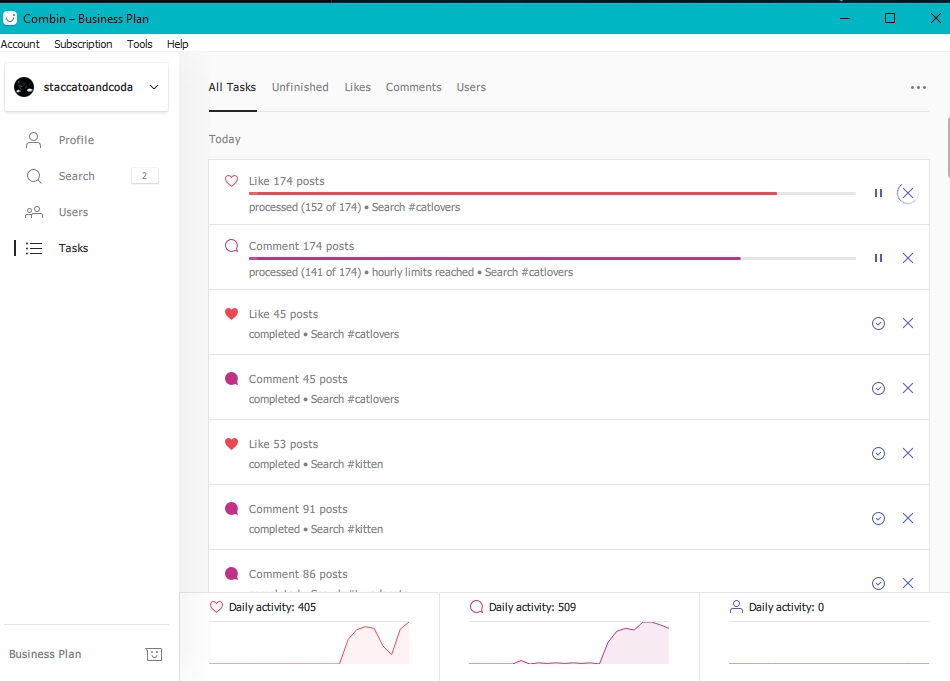This screenshot has width=950, height=681.
Task: Open the three-dots more options menu
Action: (918, 87)
